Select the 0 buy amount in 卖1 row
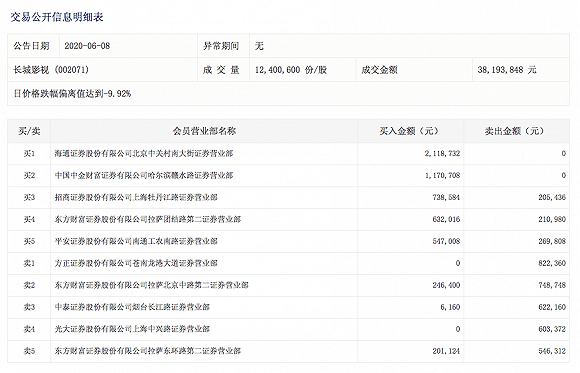This screenshot has width=580, height=373. [458, 263]
